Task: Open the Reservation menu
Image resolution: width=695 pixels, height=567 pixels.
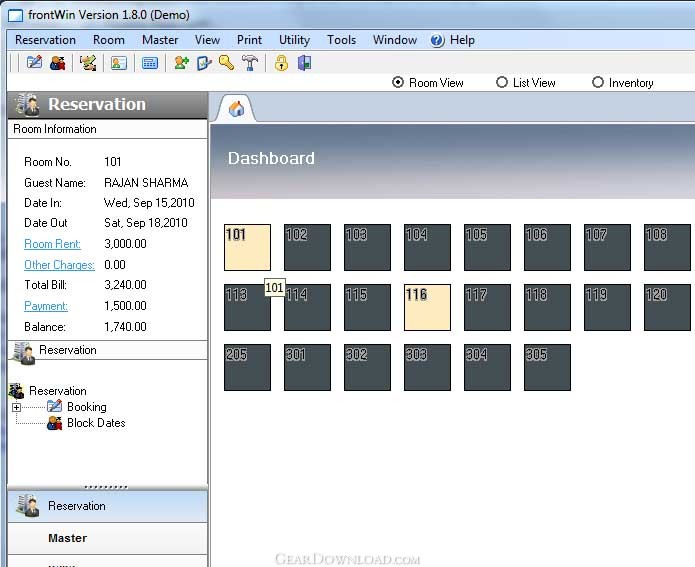Action: 45,40
